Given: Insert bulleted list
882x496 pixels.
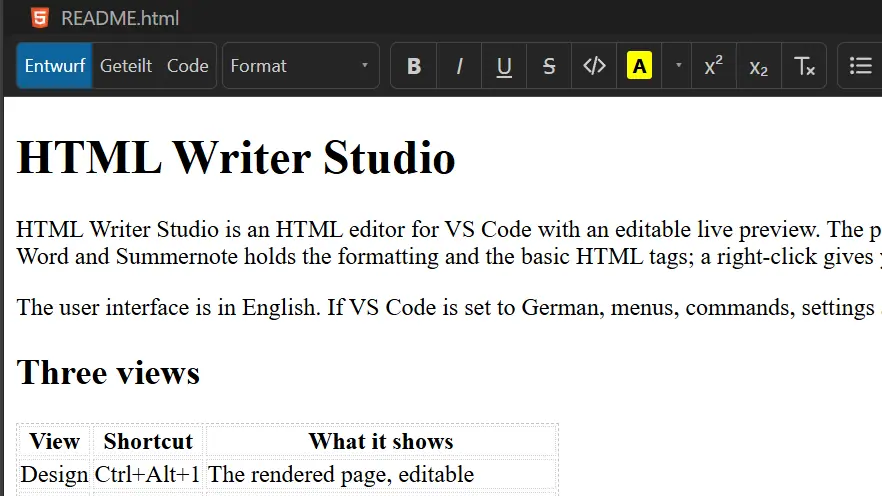Looking at the screenshot, I should pyautogui.click(x=861, y=66).
